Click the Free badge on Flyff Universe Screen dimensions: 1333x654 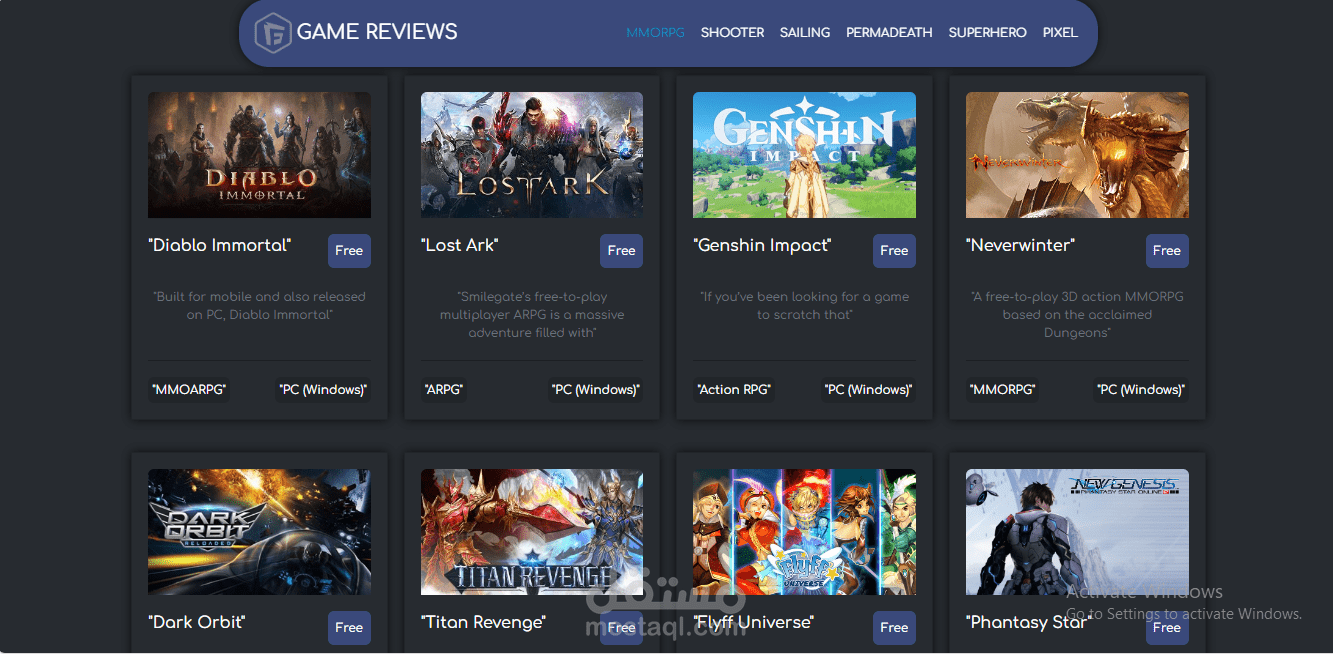pos(894,628)
